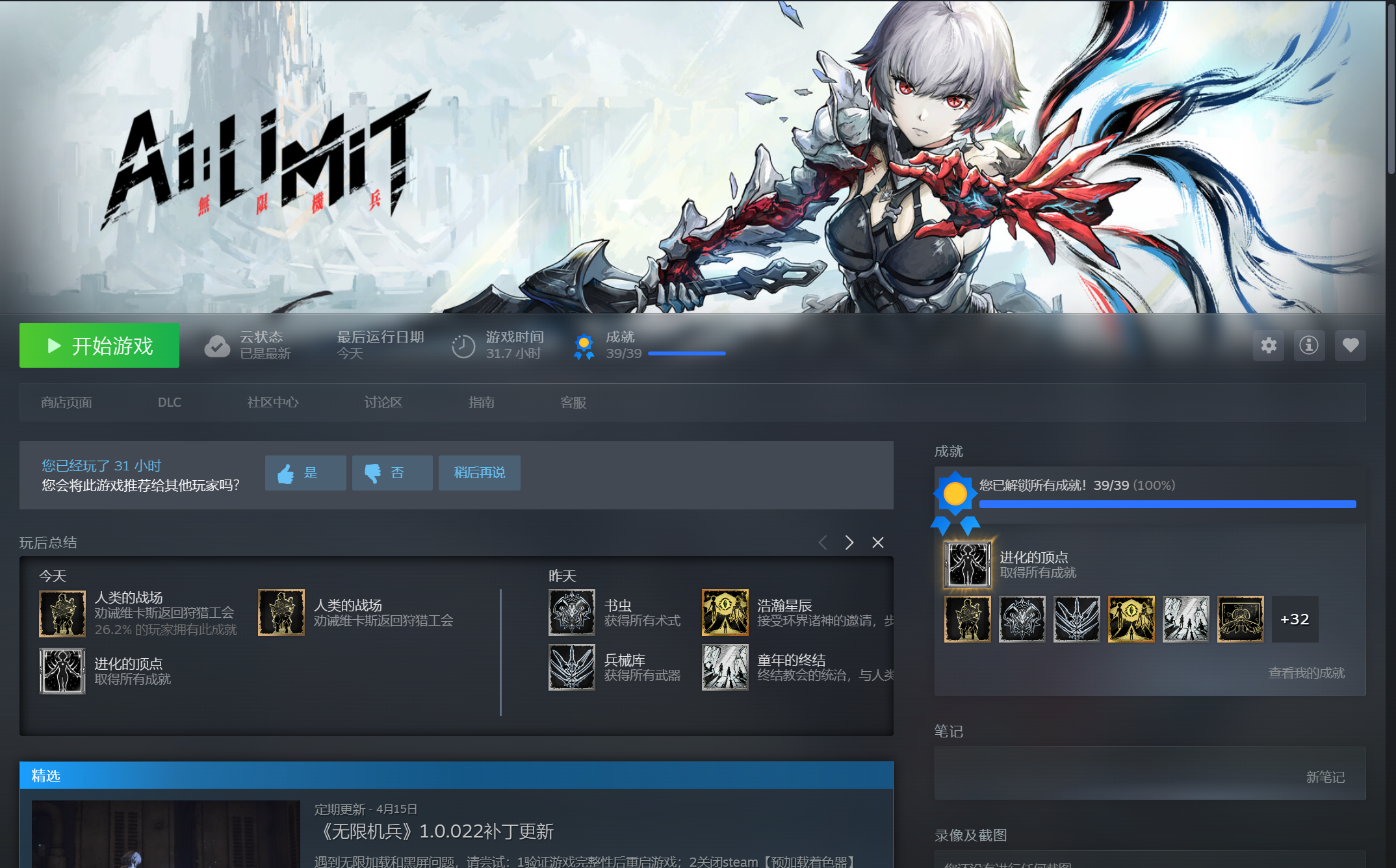Click 26.2% 的玩家拥有此成就 text

click(166, 630)
